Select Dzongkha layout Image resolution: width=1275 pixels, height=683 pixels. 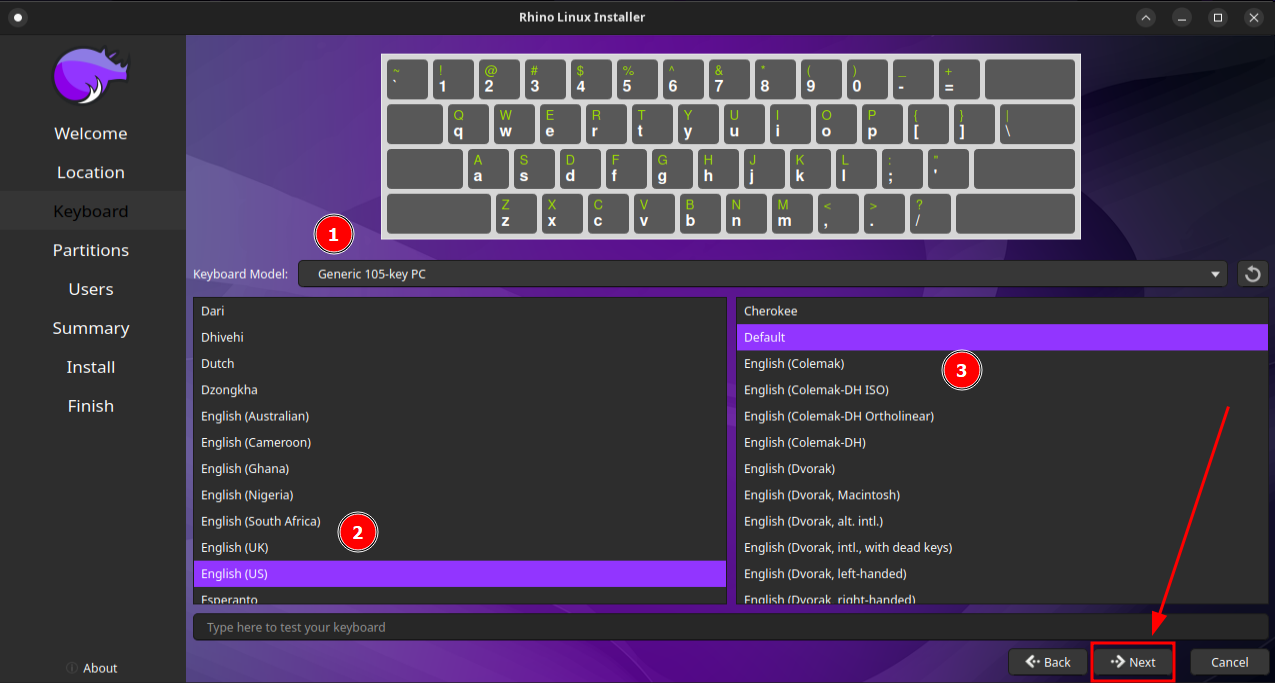pyautogui.click(x=460, y=390)
